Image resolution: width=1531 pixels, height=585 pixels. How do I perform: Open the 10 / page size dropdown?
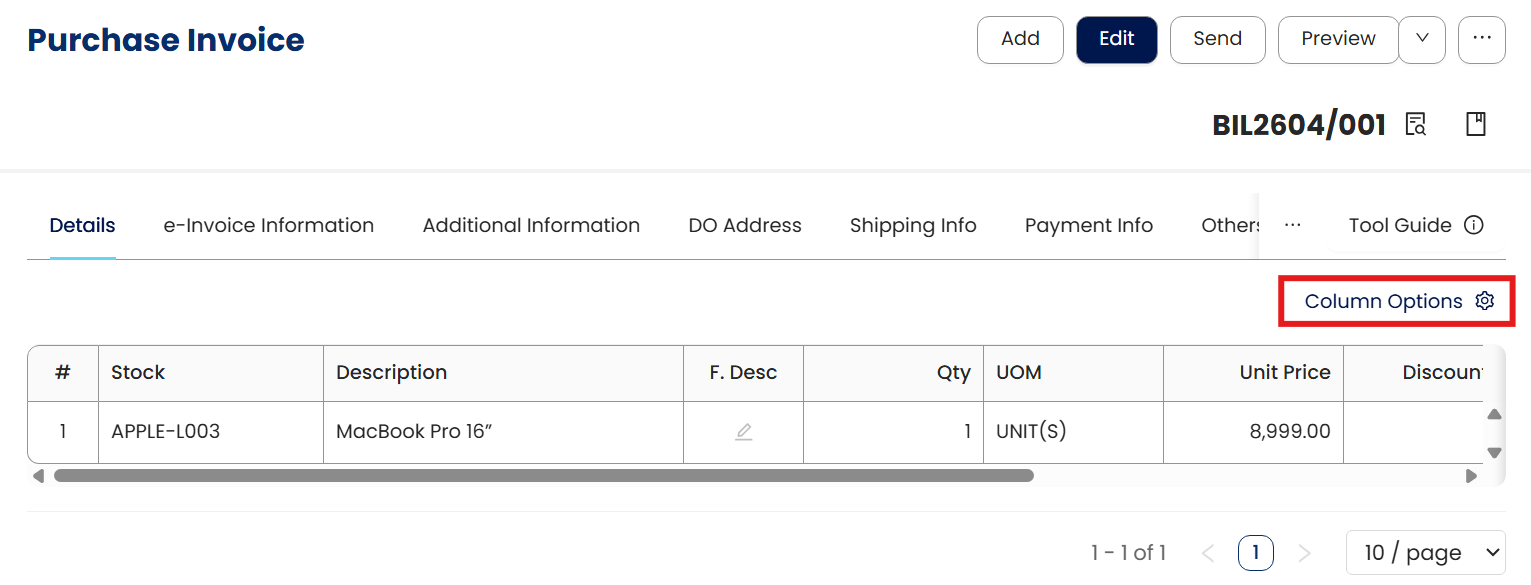pos(1425,553)
